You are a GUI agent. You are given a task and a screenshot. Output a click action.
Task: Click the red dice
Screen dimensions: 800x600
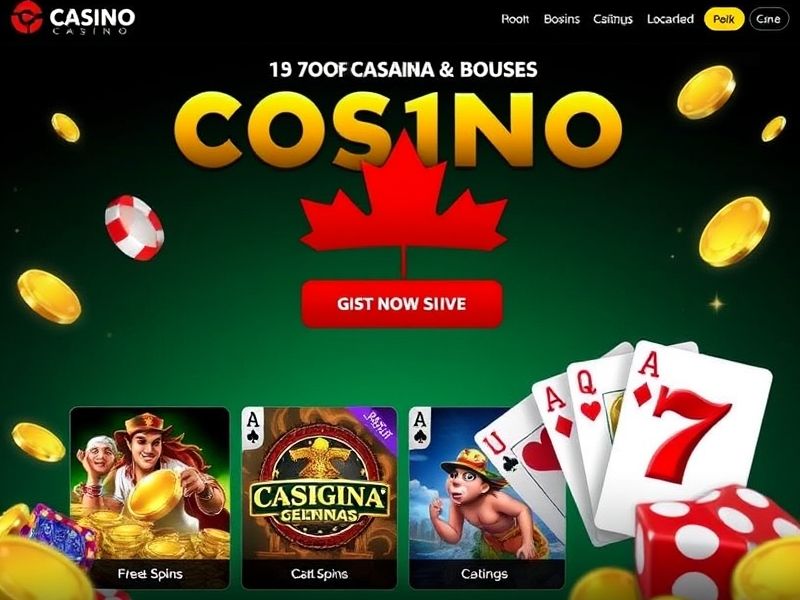pos(714,543)
